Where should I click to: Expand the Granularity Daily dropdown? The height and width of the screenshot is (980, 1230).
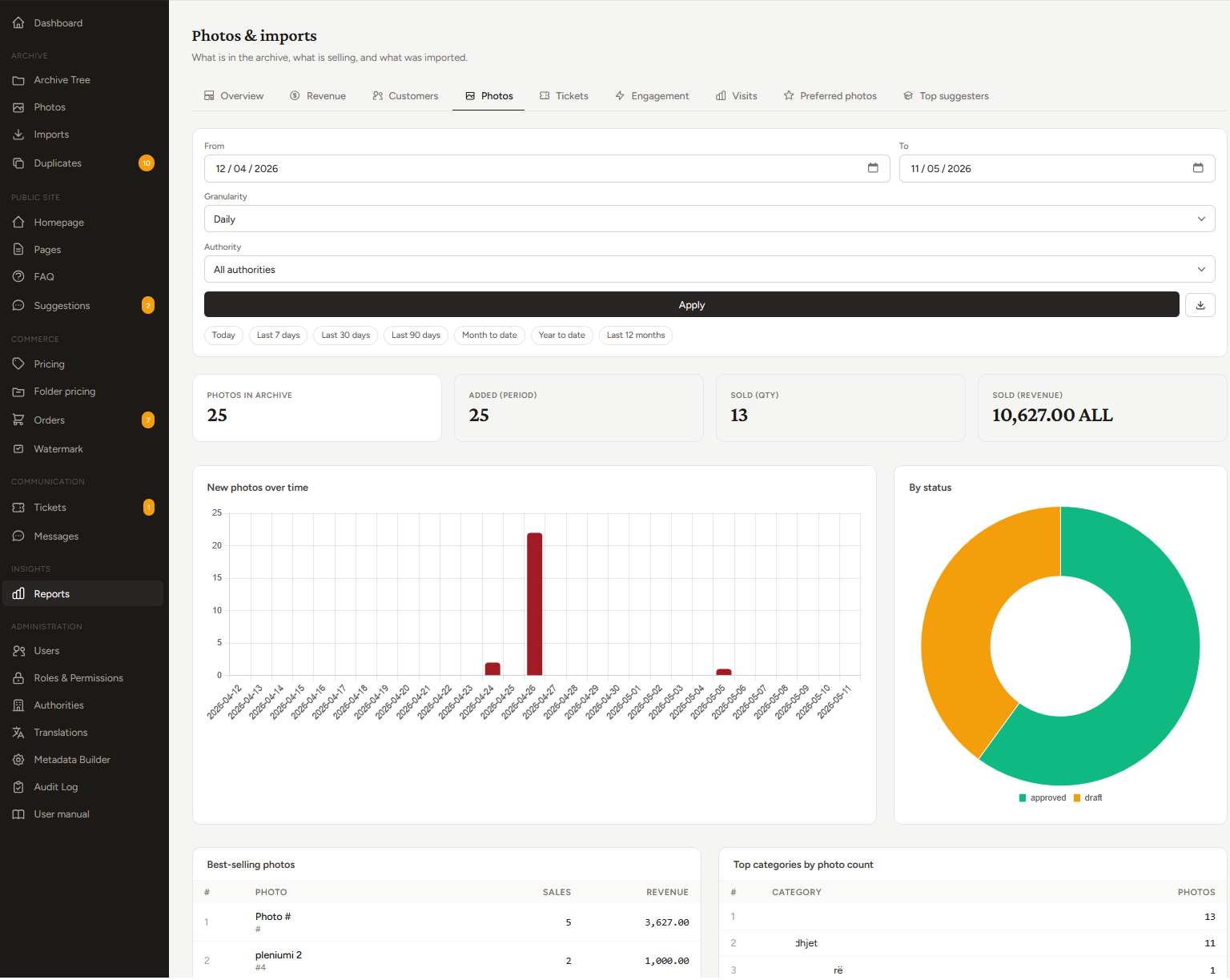click(709, 219)
